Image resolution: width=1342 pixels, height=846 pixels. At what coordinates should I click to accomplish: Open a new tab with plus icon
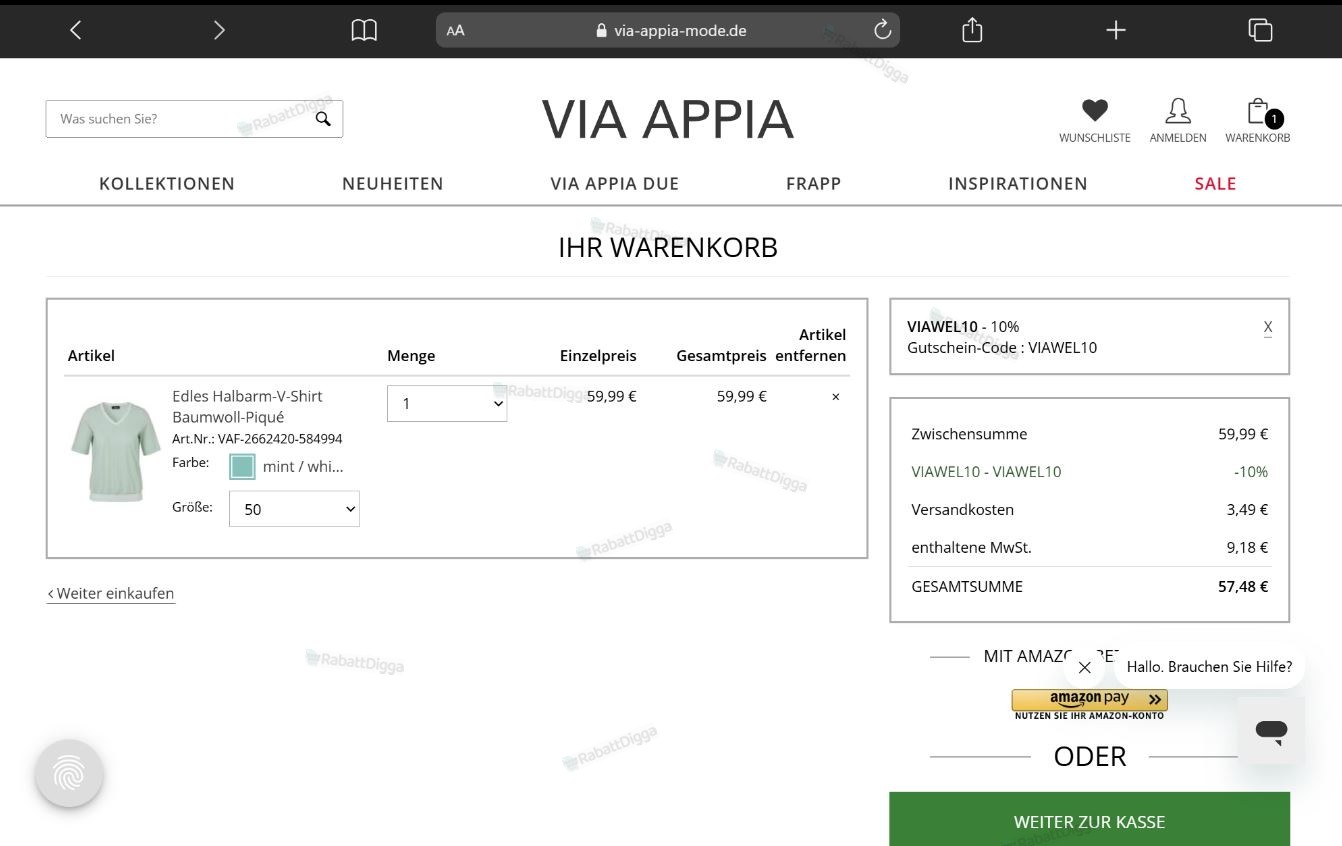1116,30
